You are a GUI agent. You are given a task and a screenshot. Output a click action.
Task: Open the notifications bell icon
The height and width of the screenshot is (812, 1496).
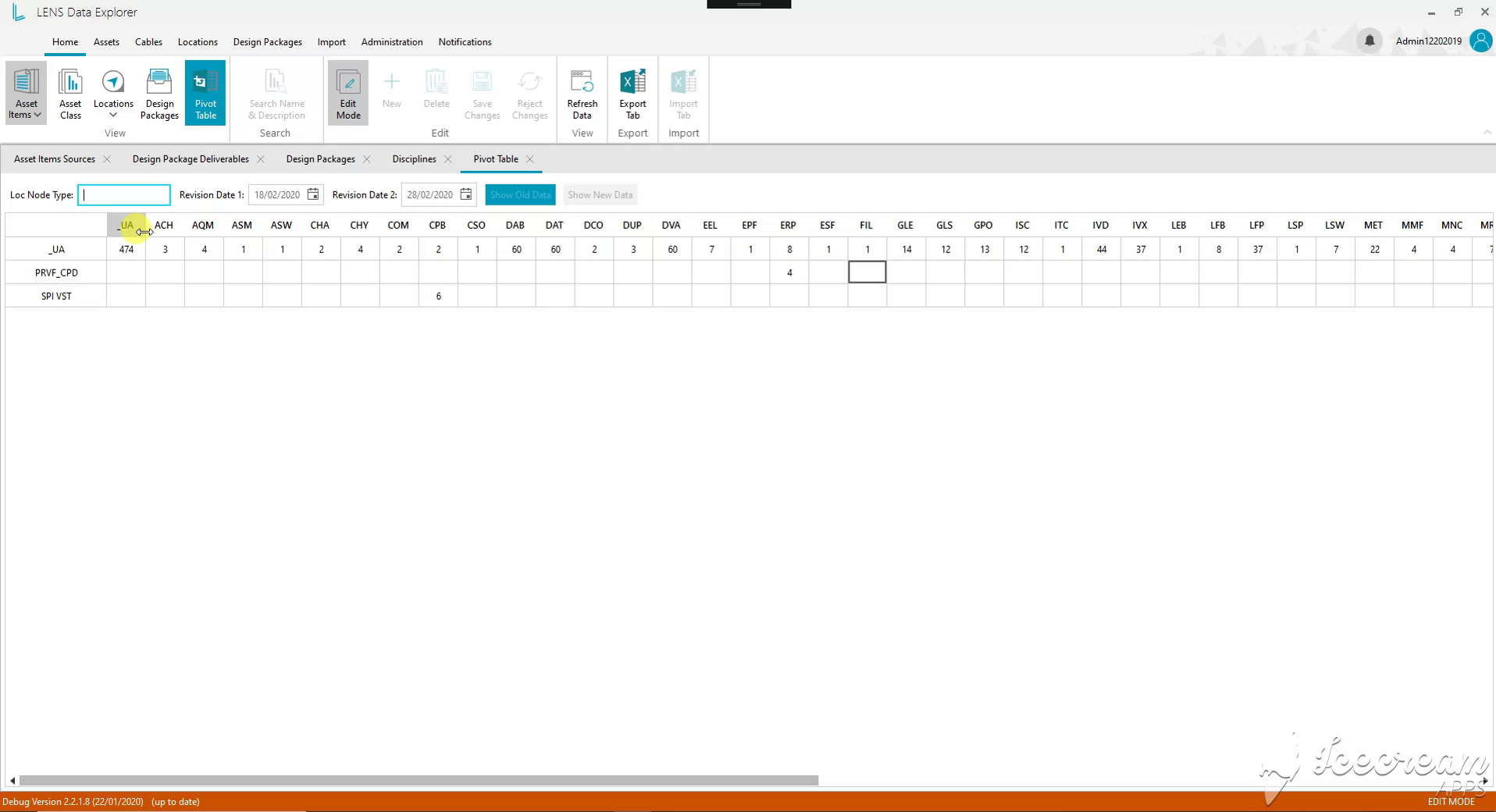[x=1370, y=41]
